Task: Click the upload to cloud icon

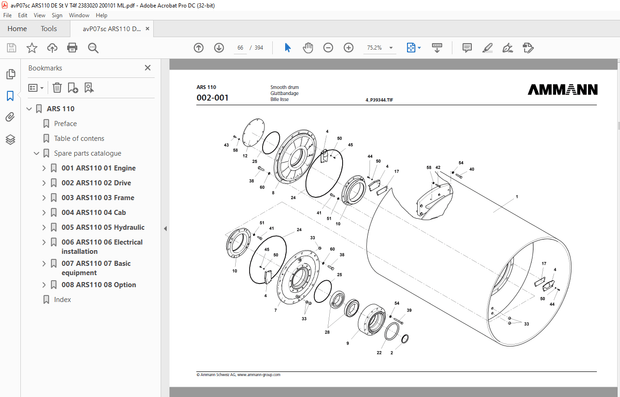Action: pos(52,48)
